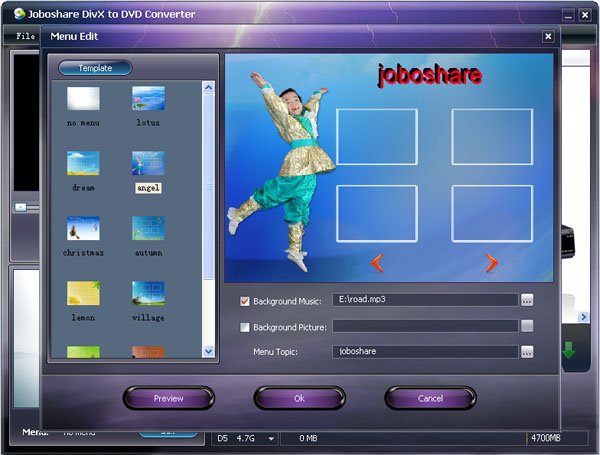Screen dimensions: 600x455
Task: Choose the autumn template thumbnail
Action: pos(148,228)
